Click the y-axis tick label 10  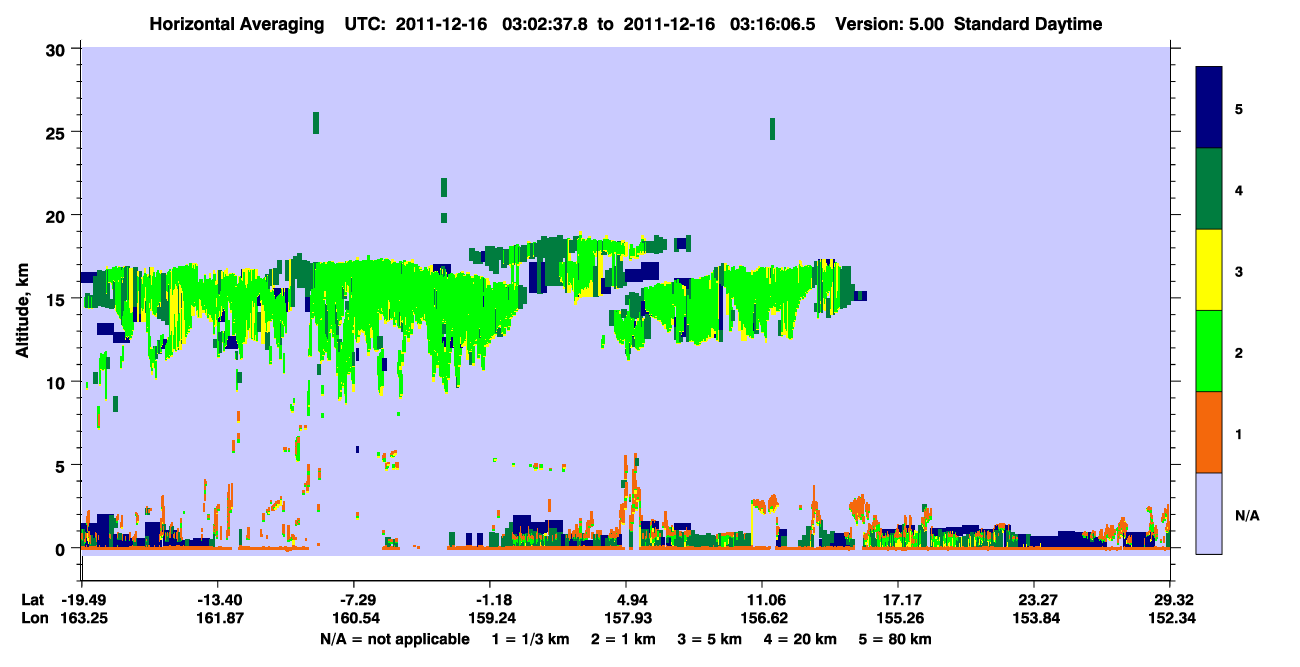(x=57, y=382)
